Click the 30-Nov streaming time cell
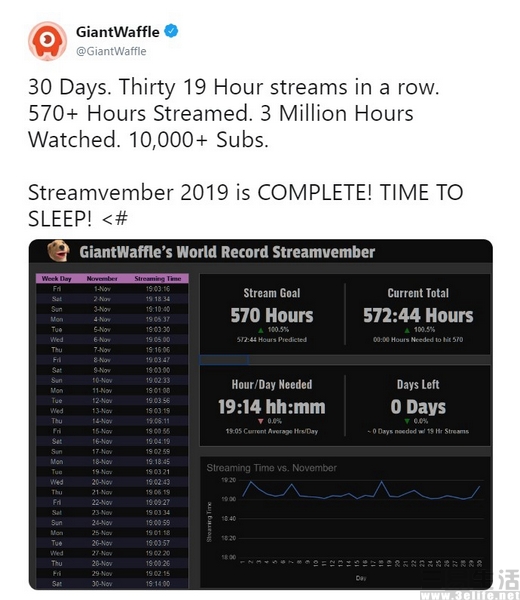The image size is (520, 600). 158,584
